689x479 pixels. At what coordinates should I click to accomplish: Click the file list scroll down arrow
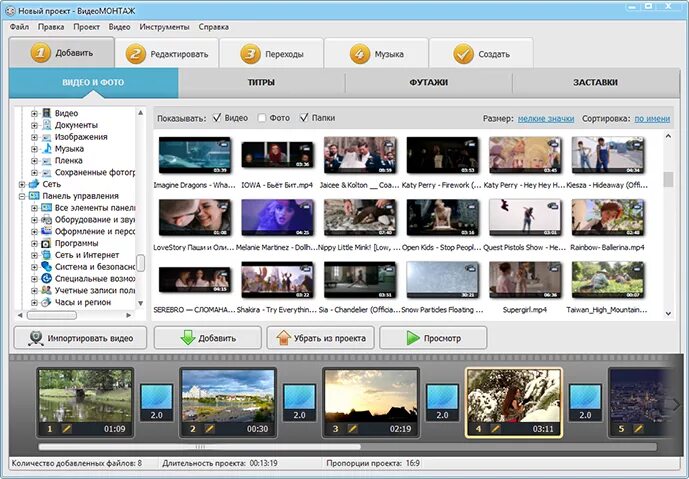point(668,314)
